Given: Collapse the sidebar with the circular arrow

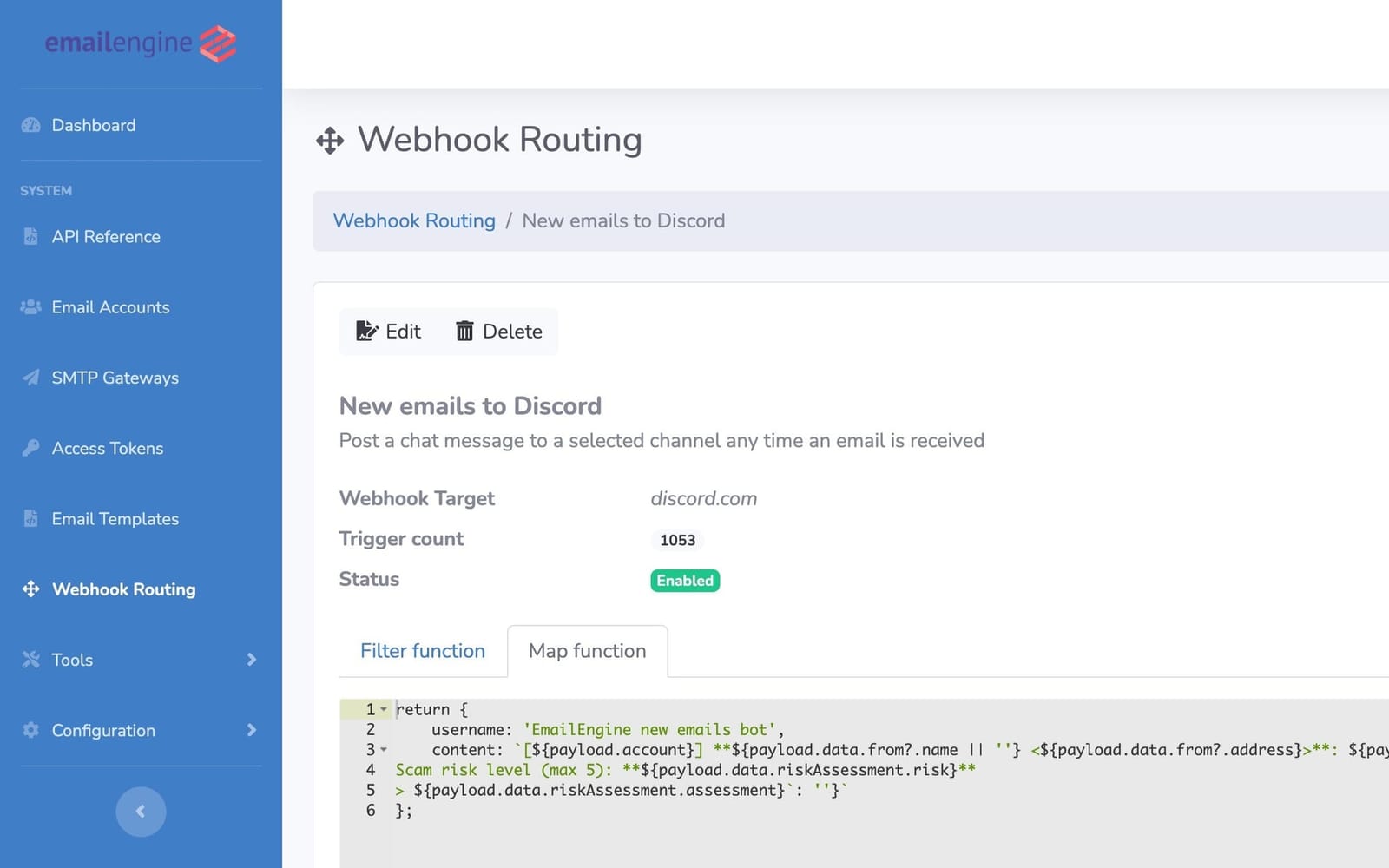Looking at the screenshot, I should [x=141, y=812].
